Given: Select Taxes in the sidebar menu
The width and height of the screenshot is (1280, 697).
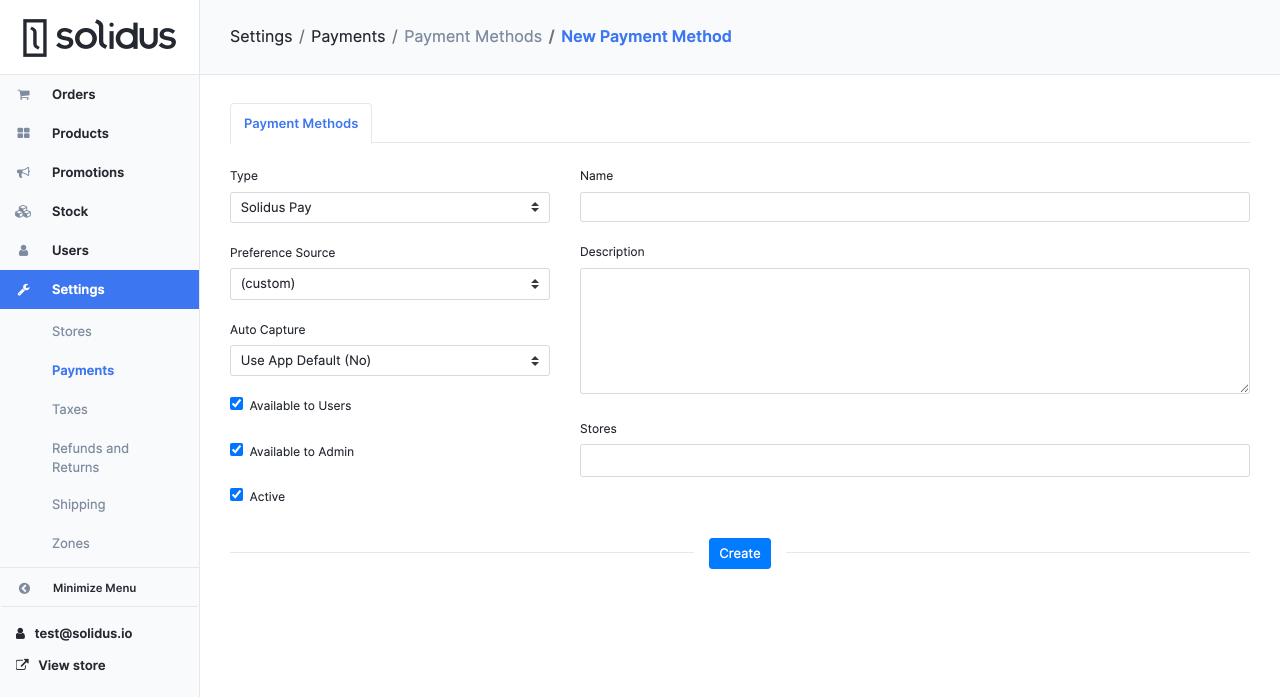Looking at the screenshot, I should [x=69, y=409].
